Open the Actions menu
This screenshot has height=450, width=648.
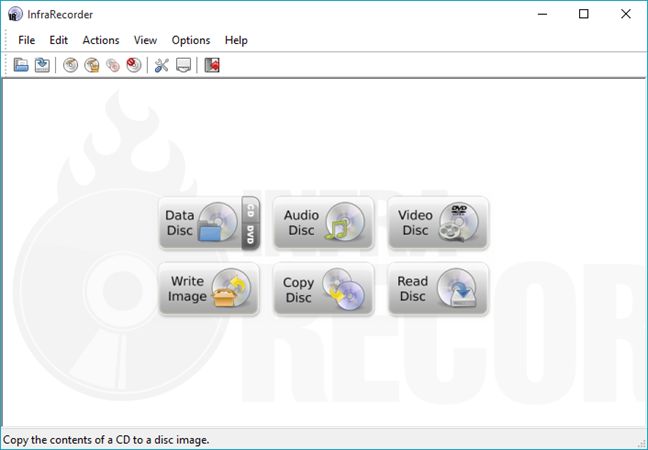tap(101, 40)
